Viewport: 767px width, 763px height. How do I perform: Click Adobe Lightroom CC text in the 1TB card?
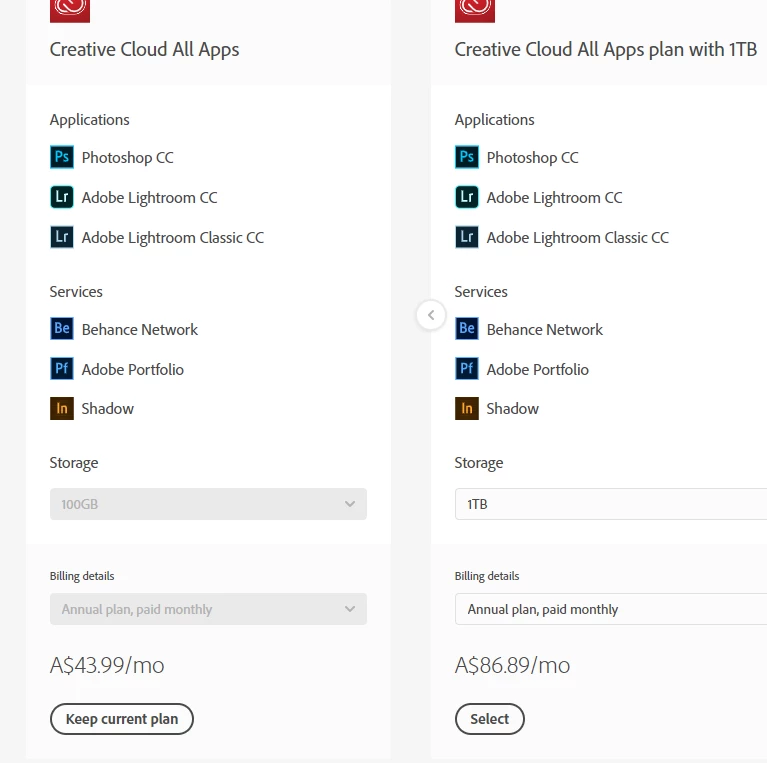[x=555, y=198]
